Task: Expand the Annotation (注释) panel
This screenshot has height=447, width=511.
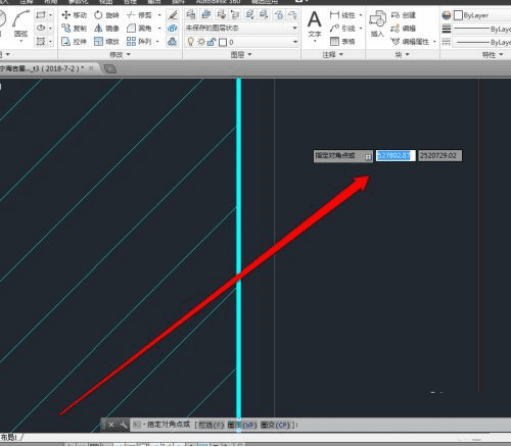Action: click(332, 54)
